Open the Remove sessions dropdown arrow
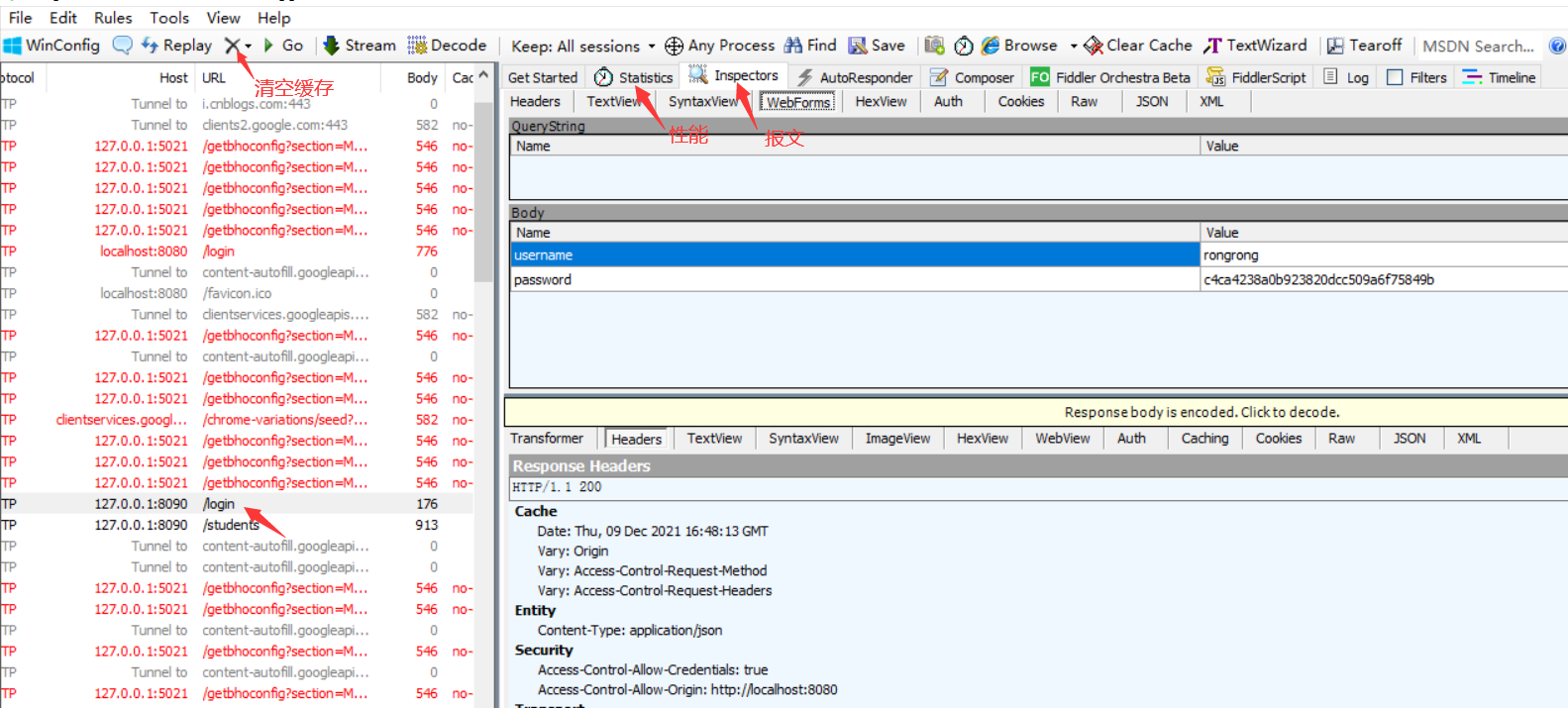Viewport: 1568px width, 708px height. point(248,46)
